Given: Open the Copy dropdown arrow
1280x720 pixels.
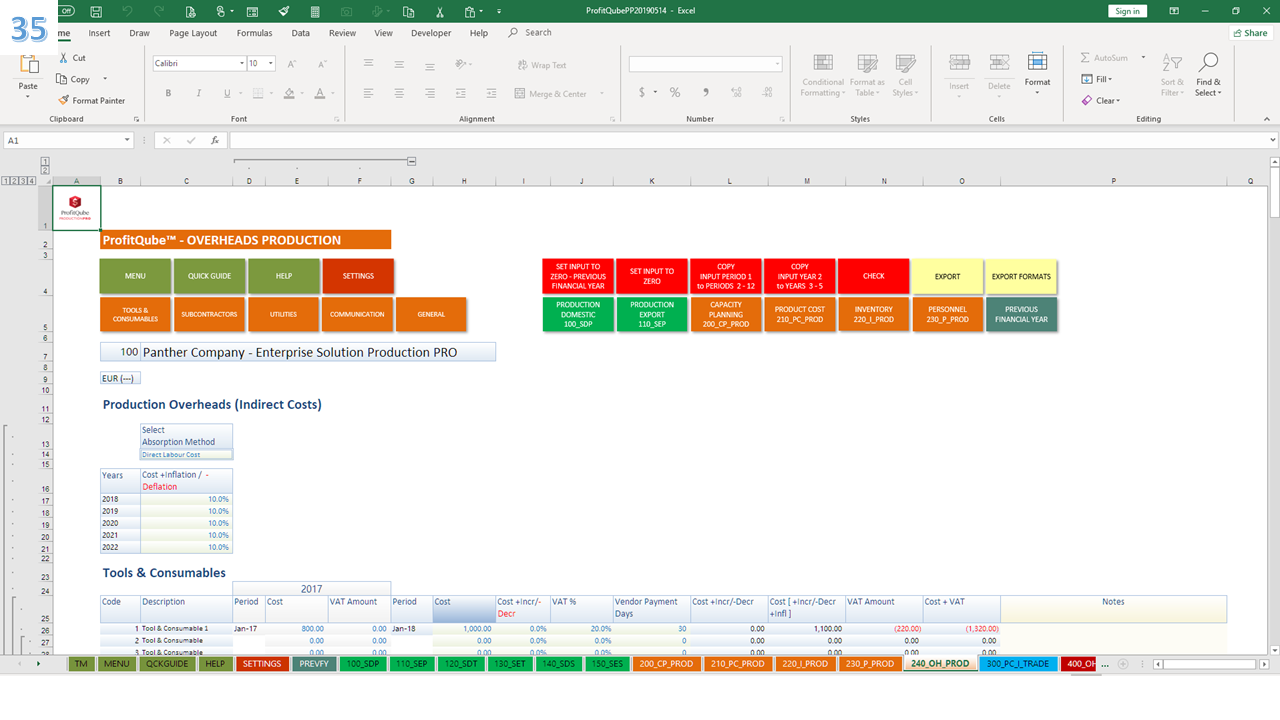Looking at the screenshot, I should [105, 79].
